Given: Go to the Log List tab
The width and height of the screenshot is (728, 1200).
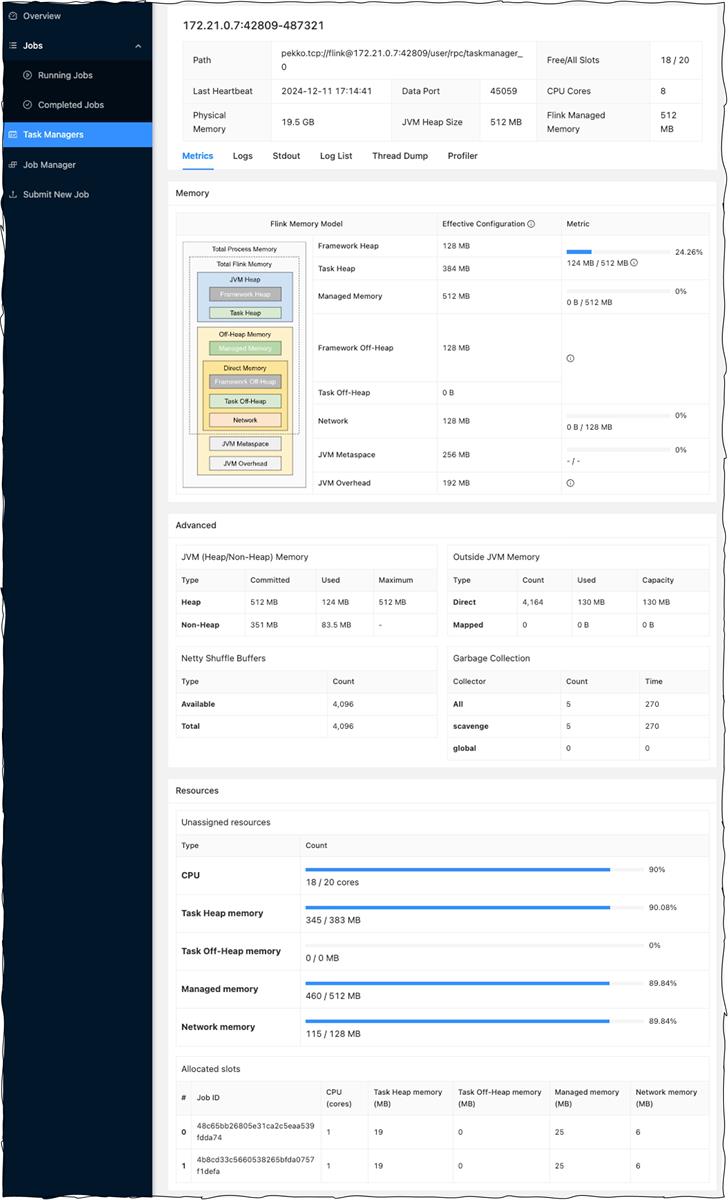Looking at the screenshot, I should pos(336,156).
